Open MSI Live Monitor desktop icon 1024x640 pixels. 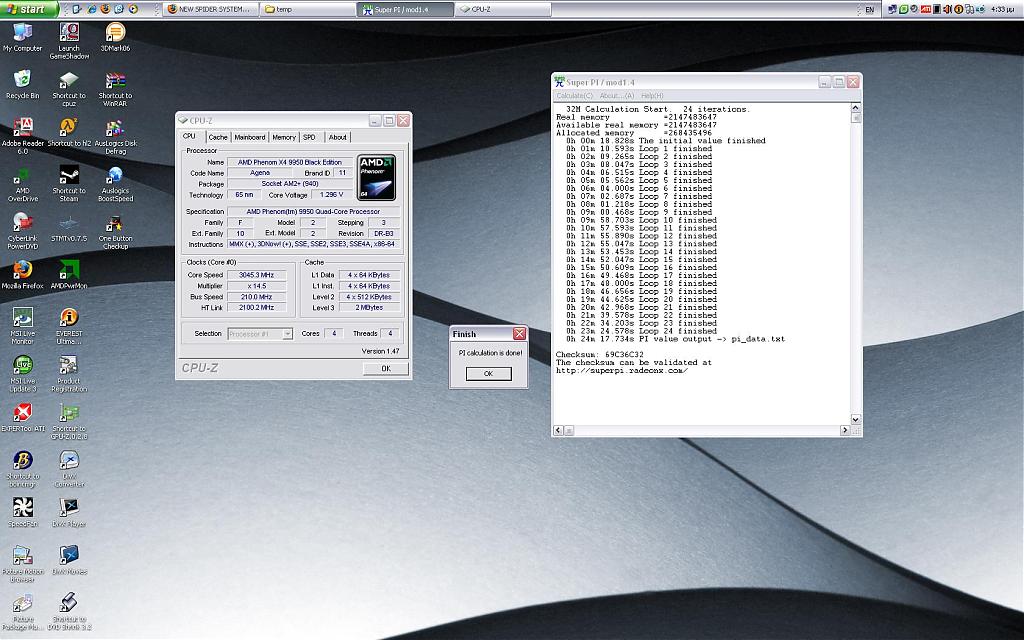[23, 326]
